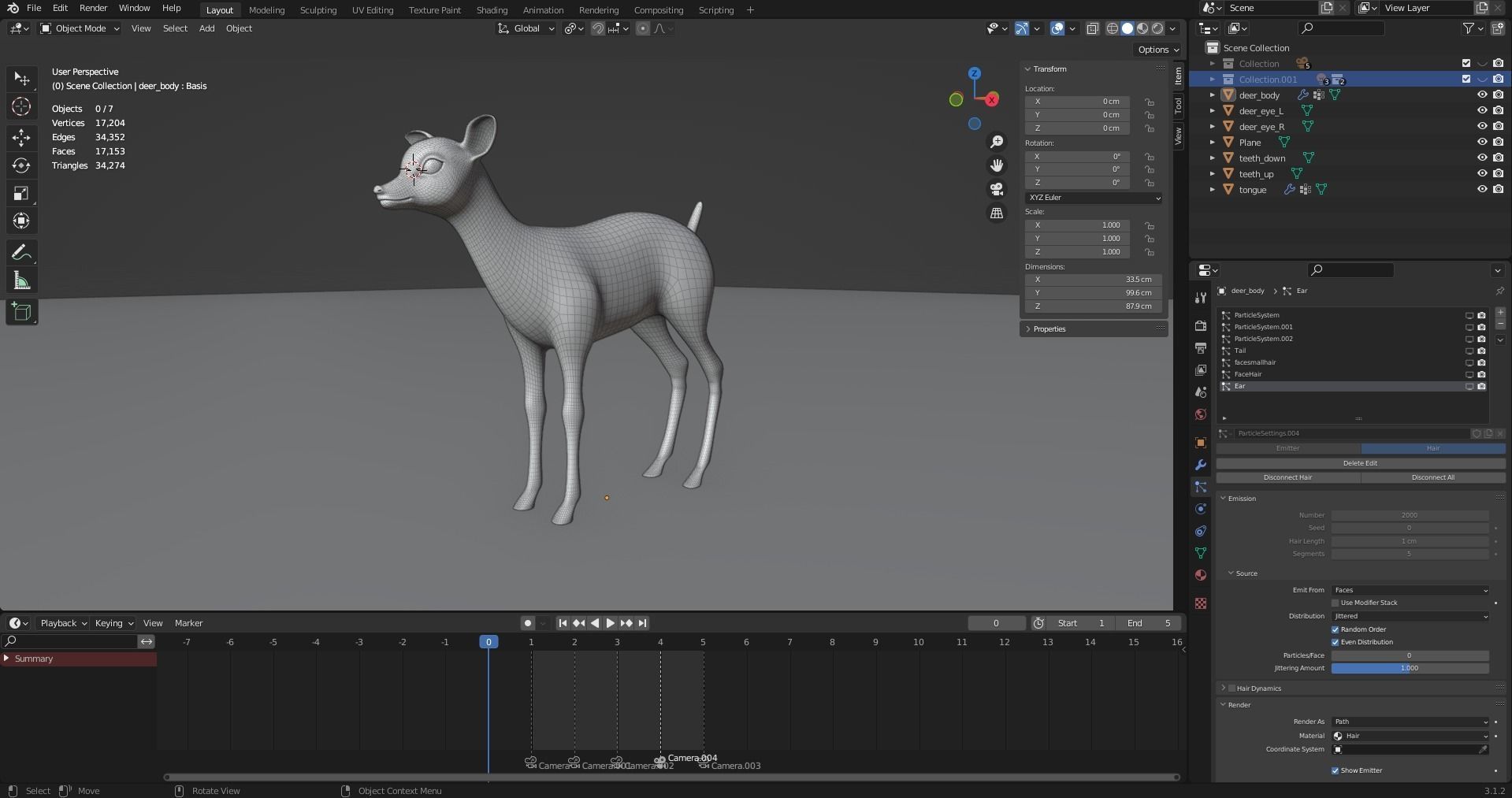This screenshot has width=1512, height=798.
Task: Open the Physics properties tab
Action: [x=1201, y=509]
